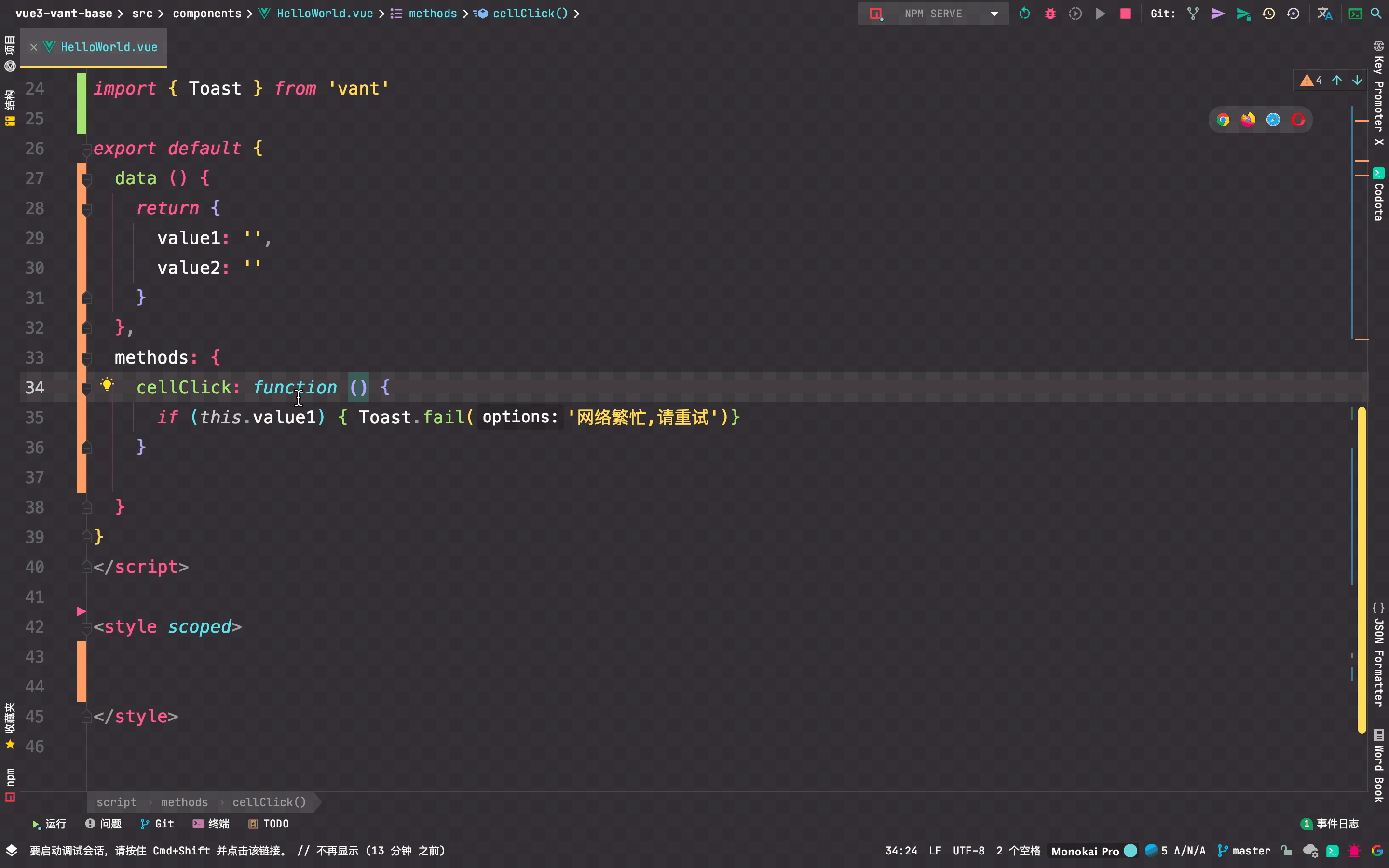The width and height of the screenshot is (1389, 868).
Task: Toggle fold on methods block line 33
Action: coord(87,359)
